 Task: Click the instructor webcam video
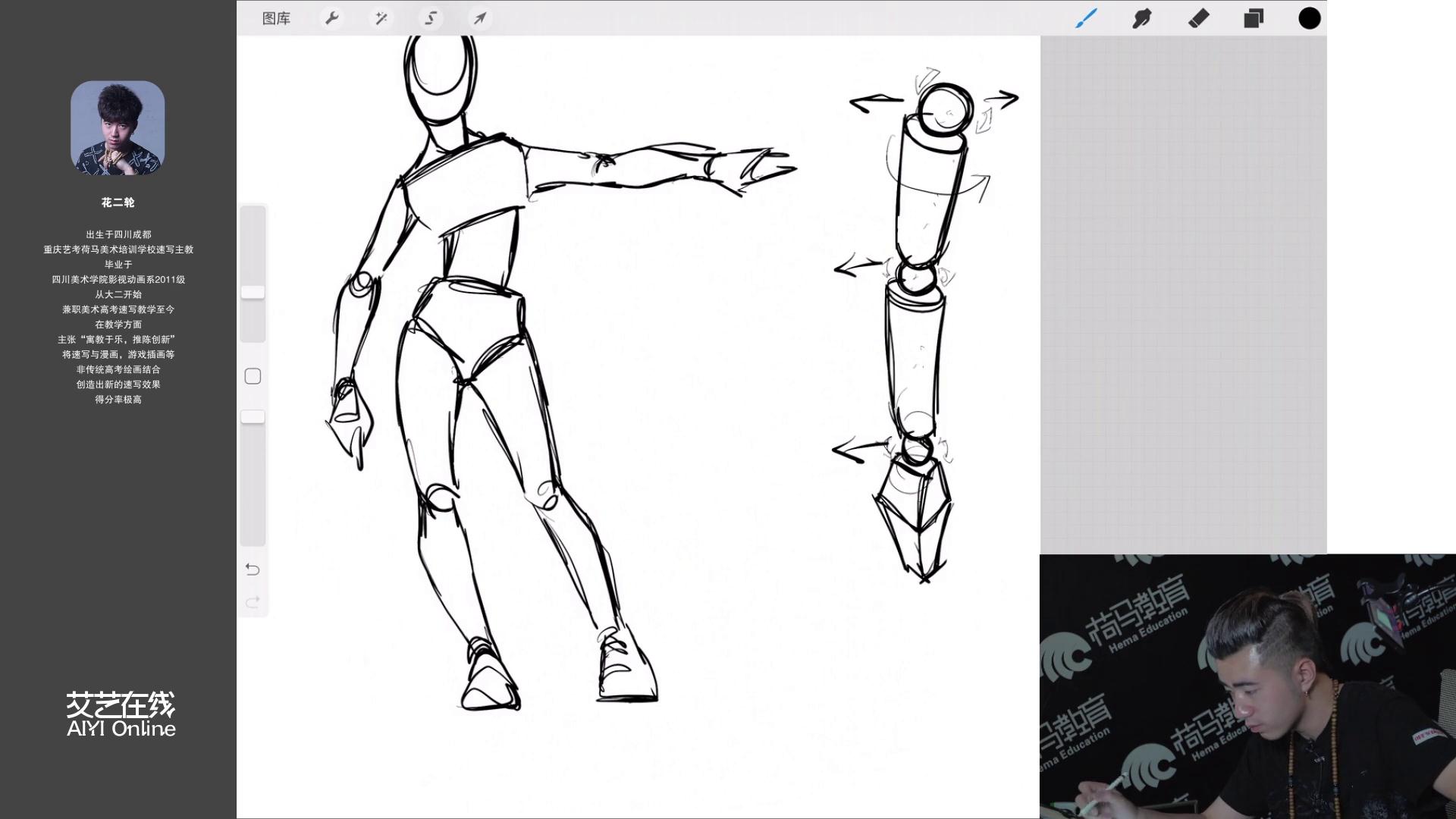click(1247, 686)
